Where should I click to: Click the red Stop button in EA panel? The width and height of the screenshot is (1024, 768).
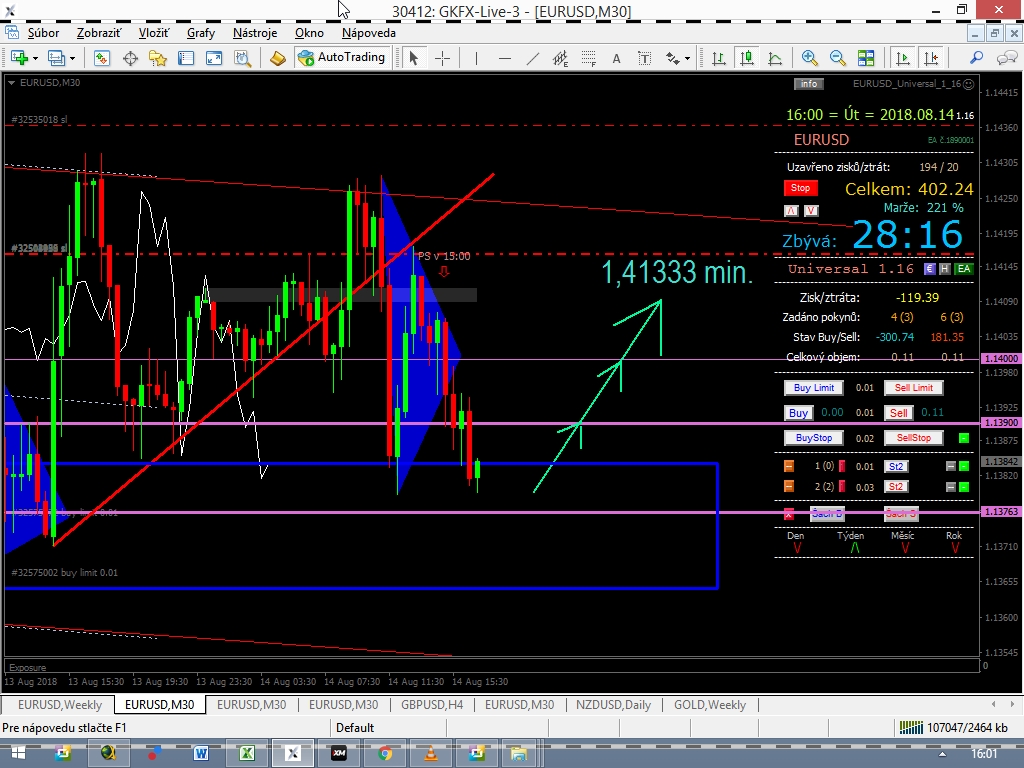point(800,188)
